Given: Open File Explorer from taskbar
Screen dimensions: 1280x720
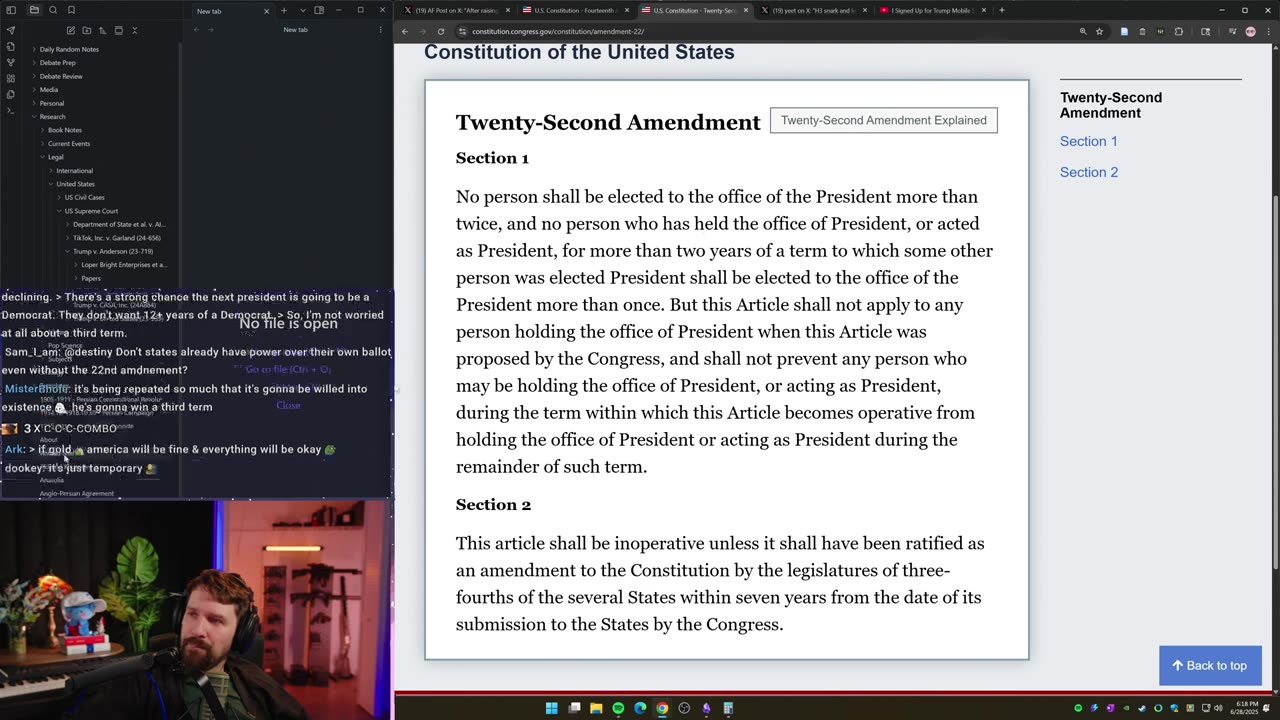Looking at the screenshot, I should 596,708.
